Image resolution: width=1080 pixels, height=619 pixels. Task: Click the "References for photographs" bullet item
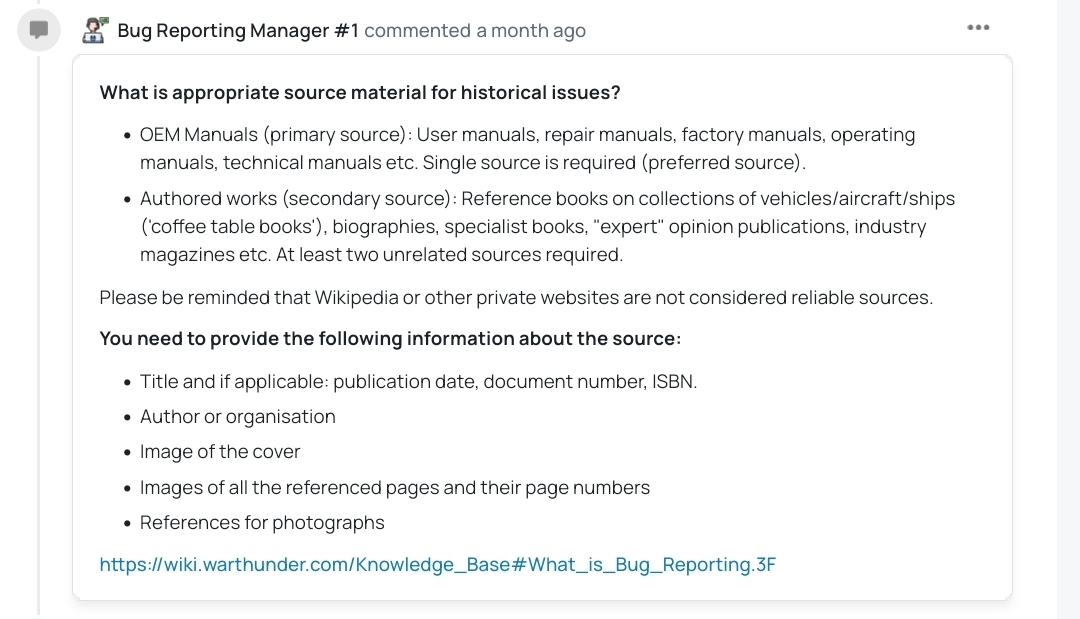coord(262,523)
